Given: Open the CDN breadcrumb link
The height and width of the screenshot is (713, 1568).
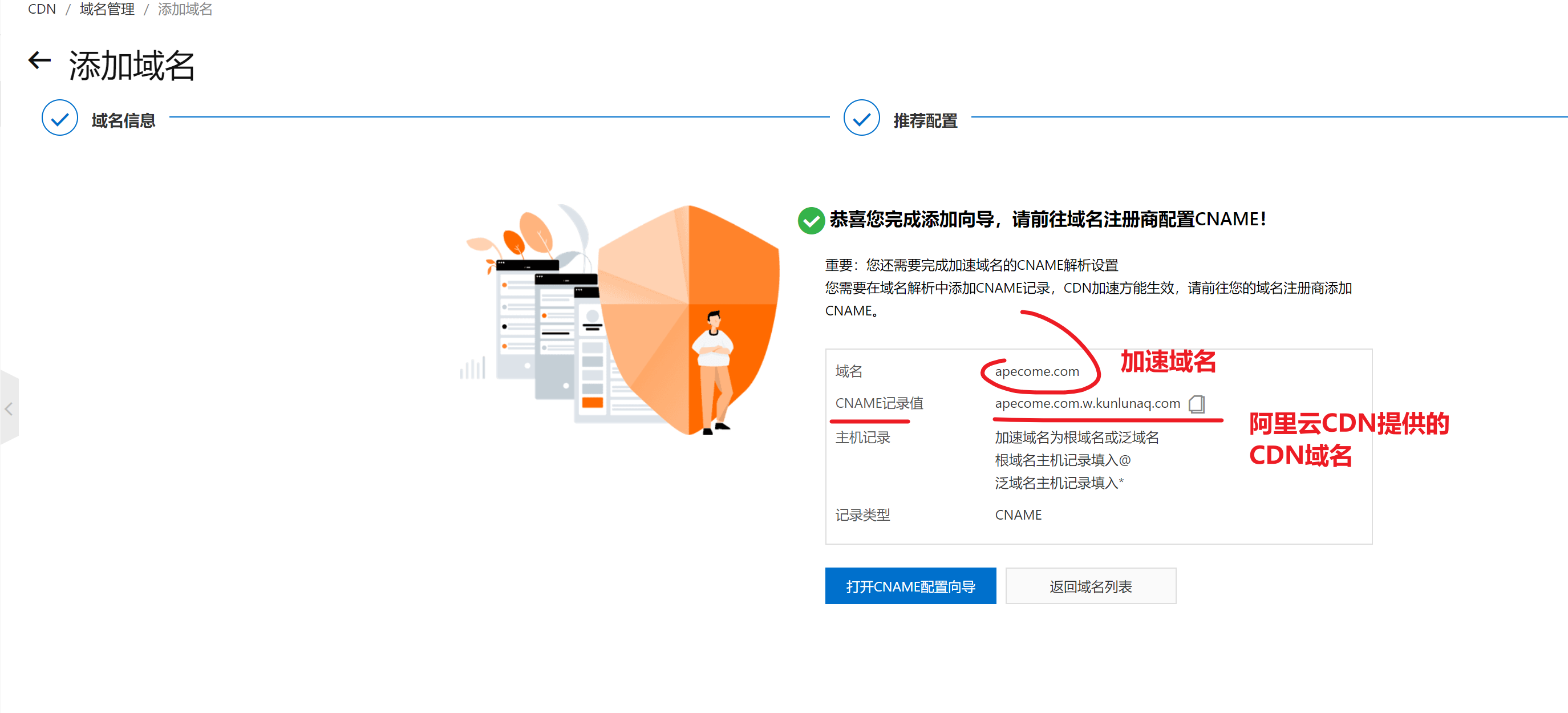Looking at the screenshot, I should (x=42, y=9).
